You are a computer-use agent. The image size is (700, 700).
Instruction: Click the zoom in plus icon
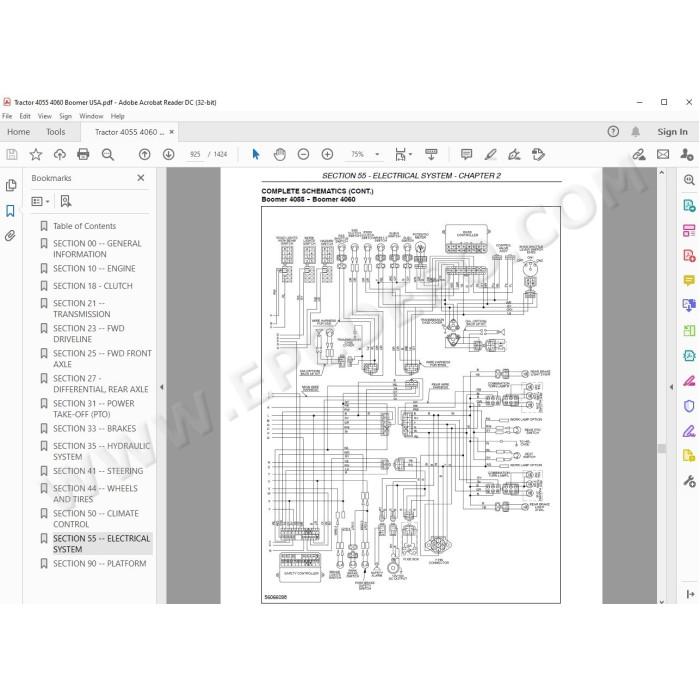[327, 154]
